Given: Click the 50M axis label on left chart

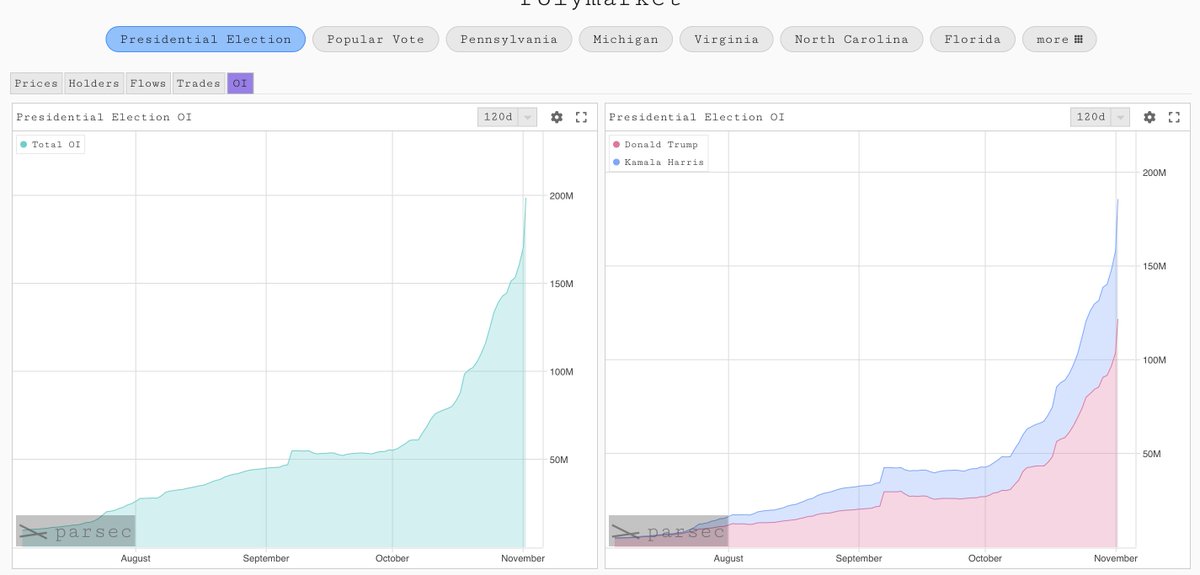Looking at the screenshot, I should [x=560, y=460].
